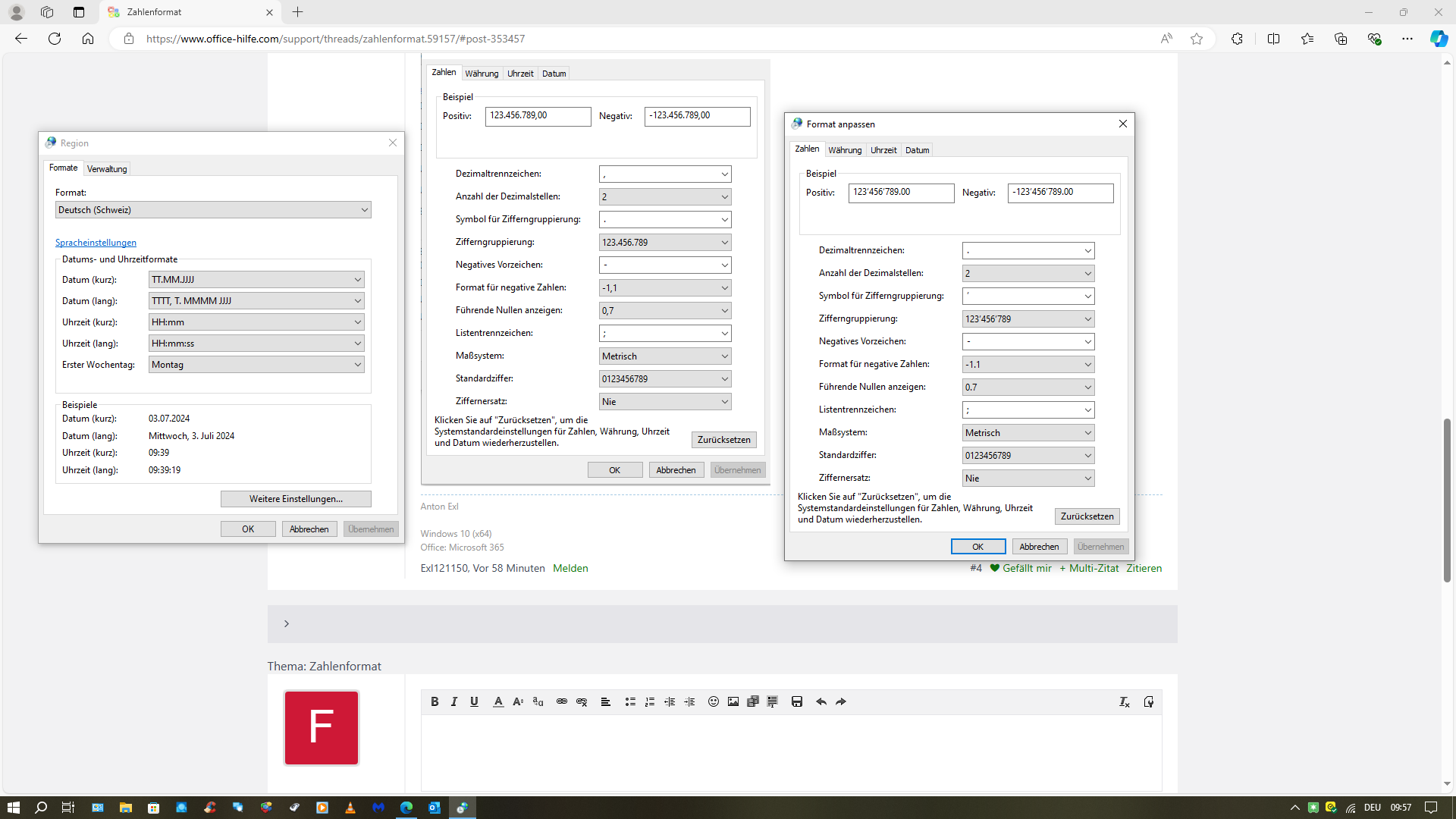1456x819 pixels.
Task: Click Gefällt mir on the post
Action: click(x=1021, y=568)
